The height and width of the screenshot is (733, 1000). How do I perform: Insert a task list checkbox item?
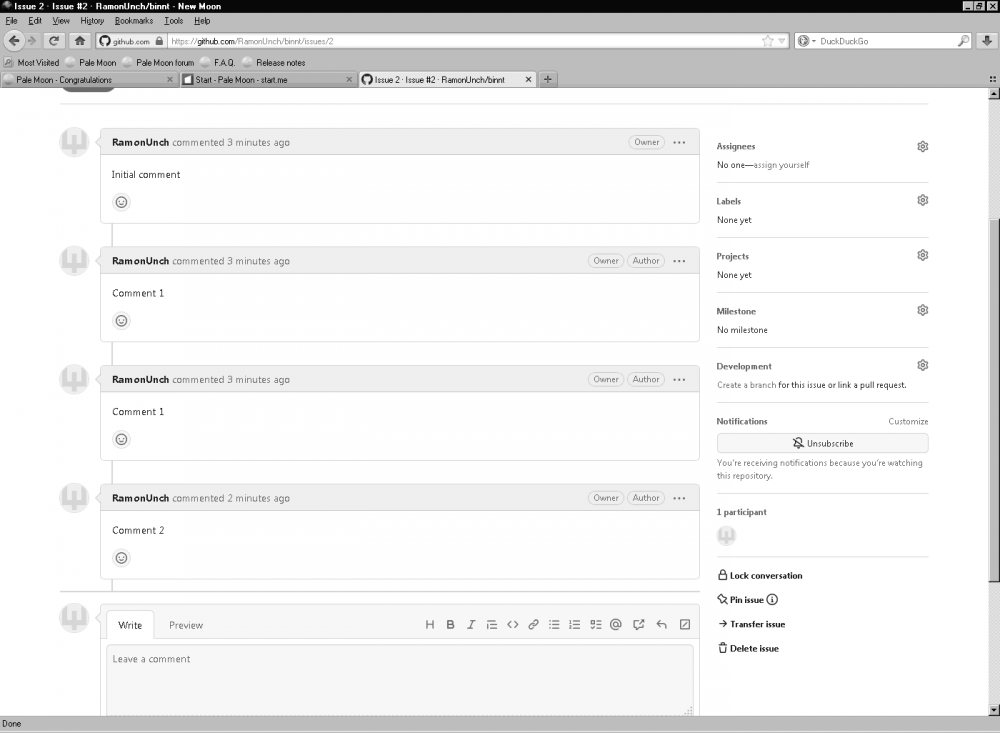[x=595, y=625]
